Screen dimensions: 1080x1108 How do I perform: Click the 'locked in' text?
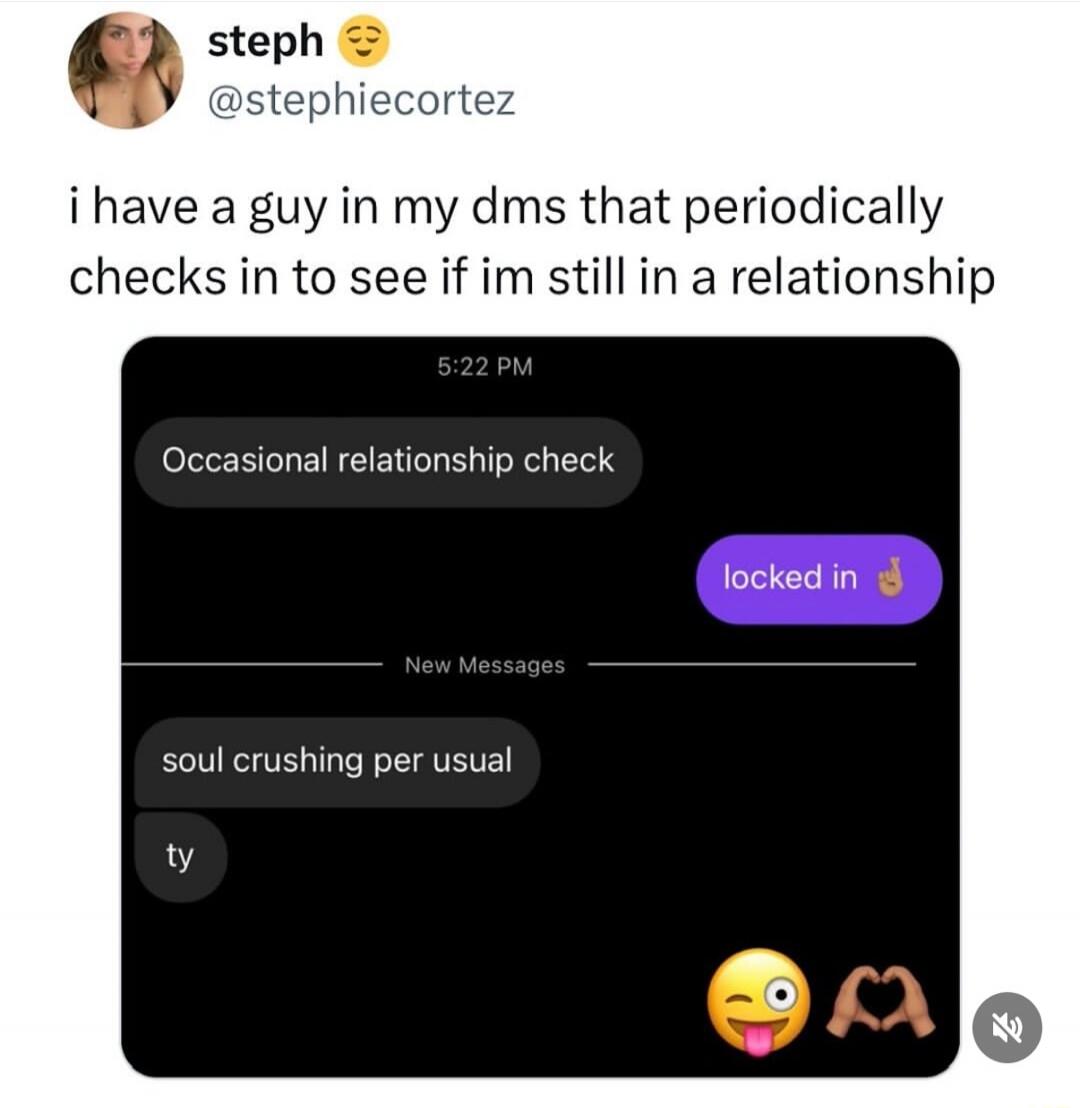pos(790,577)
